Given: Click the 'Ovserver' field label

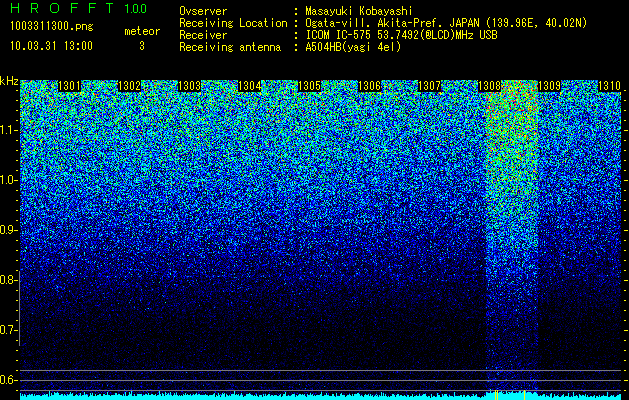Looking at the screenshot, I should [203, 11].
